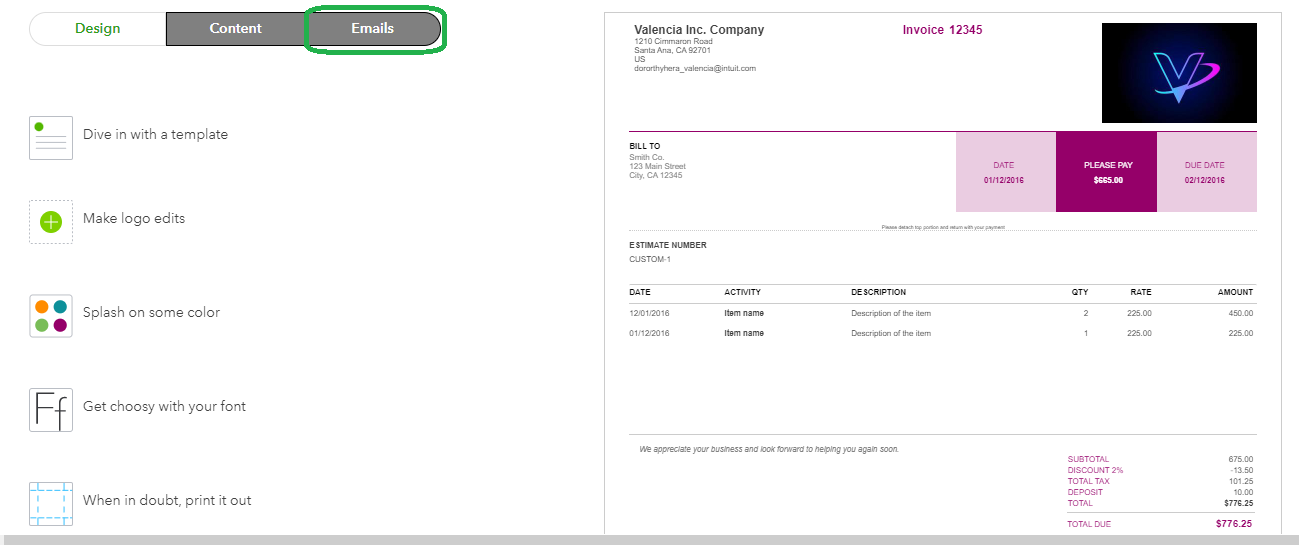Go to the Emails tab
The width and height of the screenshot is (1299, 545).
click(373, 29)
